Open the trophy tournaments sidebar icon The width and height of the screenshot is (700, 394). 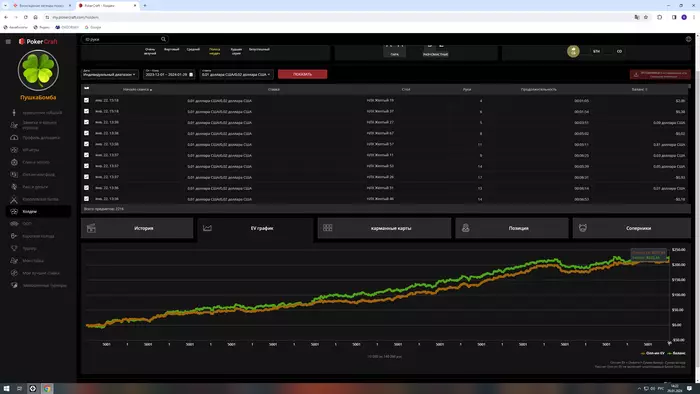[14, 248]
